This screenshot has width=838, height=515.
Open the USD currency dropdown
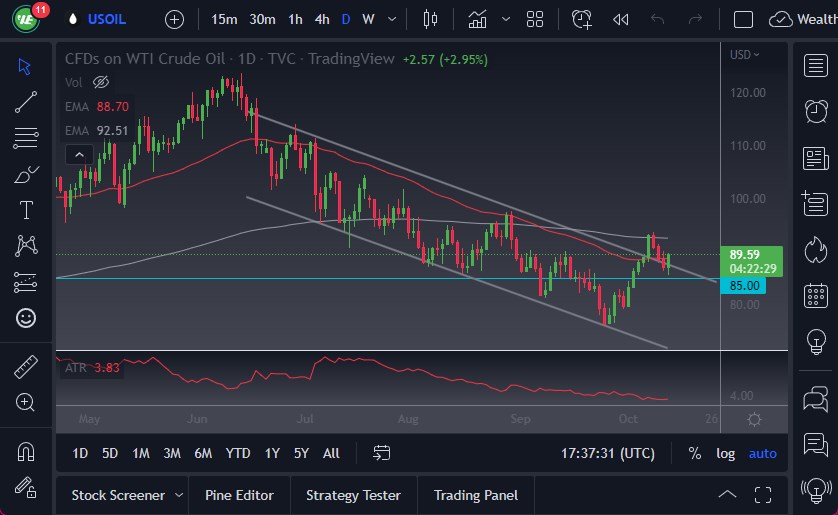tap(743, 54)
